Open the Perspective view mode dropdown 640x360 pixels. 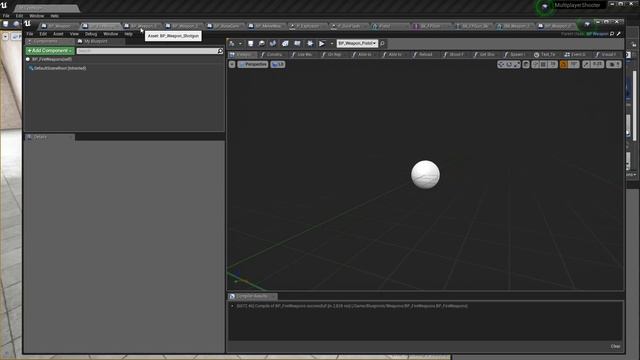253,64
